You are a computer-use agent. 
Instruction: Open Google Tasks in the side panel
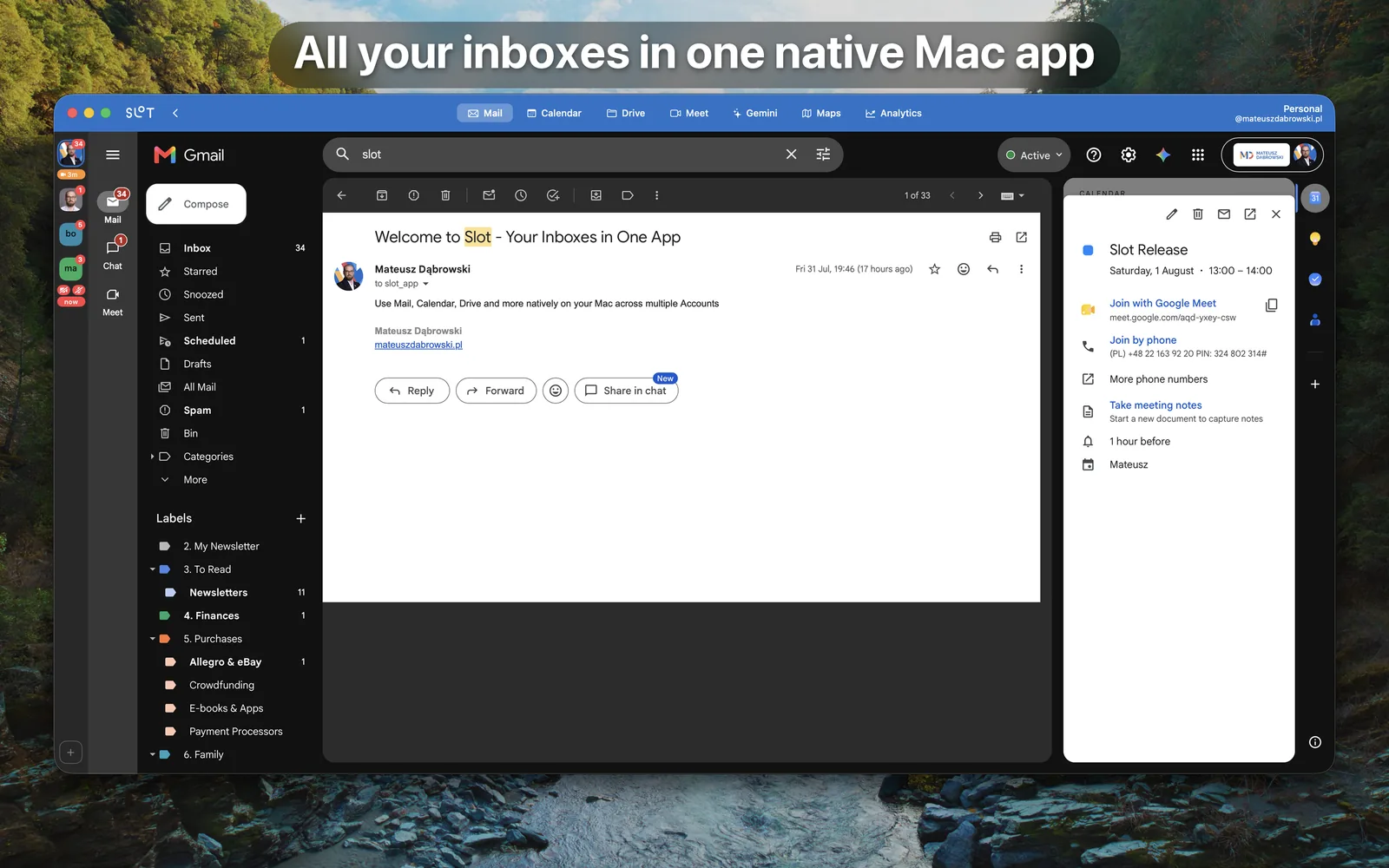1315,279
